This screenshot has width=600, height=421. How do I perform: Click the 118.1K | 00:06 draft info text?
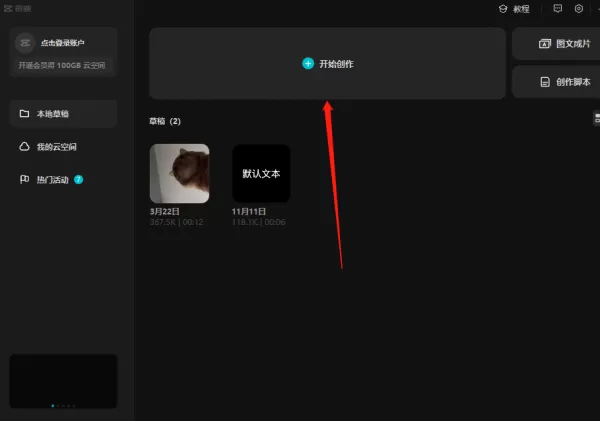click(259, 222)
